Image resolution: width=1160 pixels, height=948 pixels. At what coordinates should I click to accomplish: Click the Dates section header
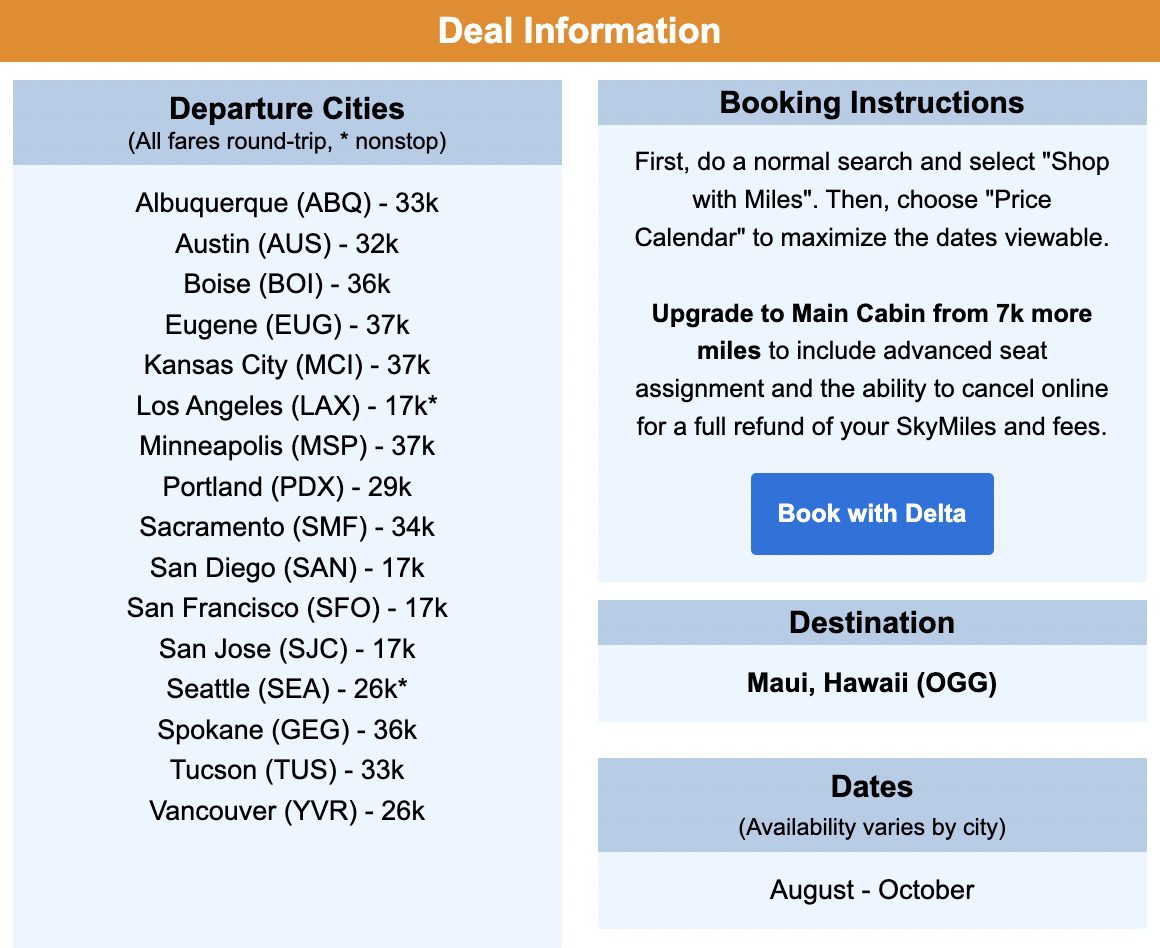[871, 787]
